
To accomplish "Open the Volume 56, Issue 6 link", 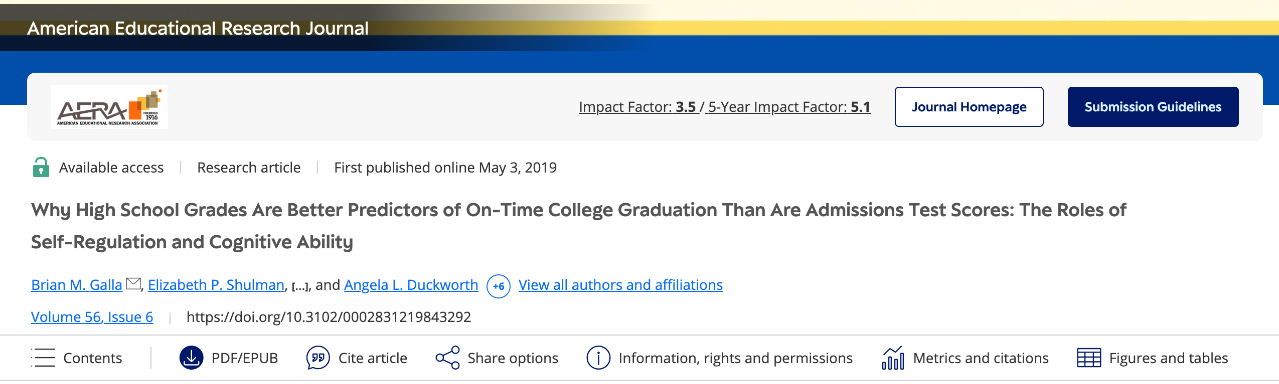I will pyautogui.click(x=92, y=317).
